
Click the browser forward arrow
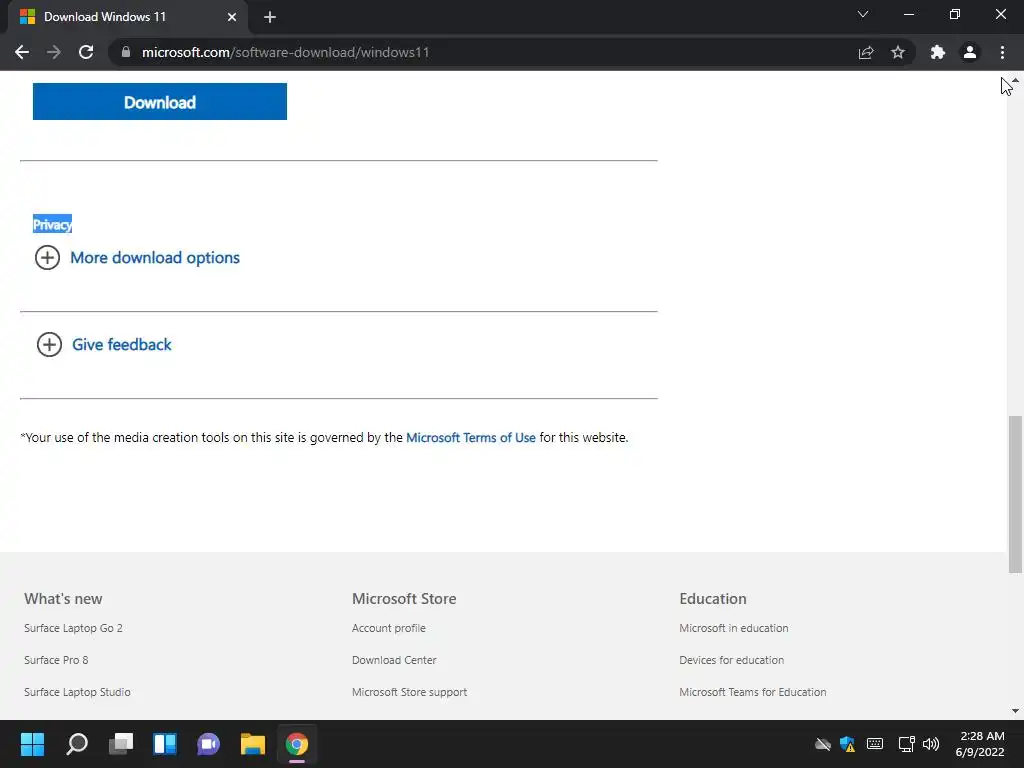click(x=54, y=52)
